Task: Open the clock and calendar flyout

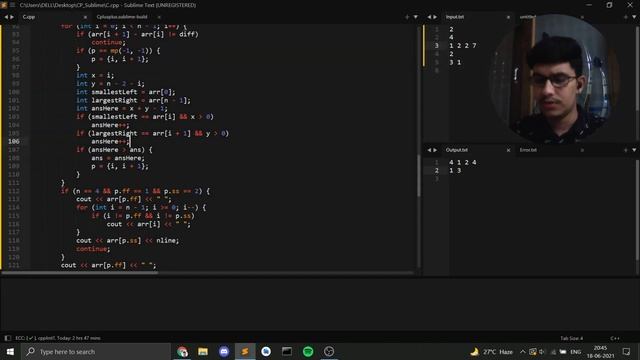Action: tap(600, 351)
